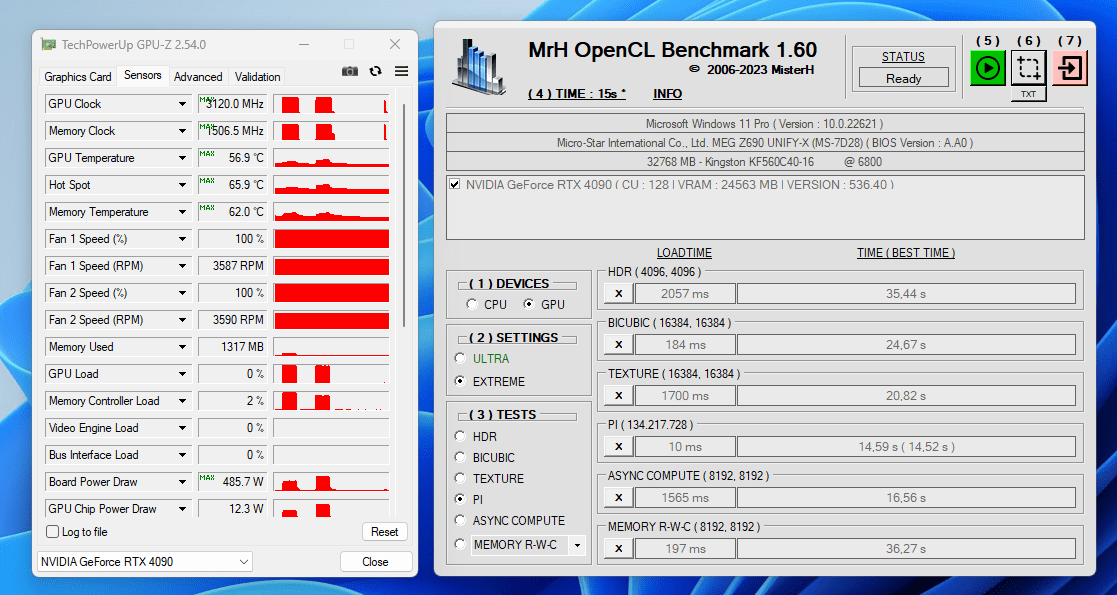Select the BICUBIC test radio button
The image size is (1117, 595).
(460, 457)
